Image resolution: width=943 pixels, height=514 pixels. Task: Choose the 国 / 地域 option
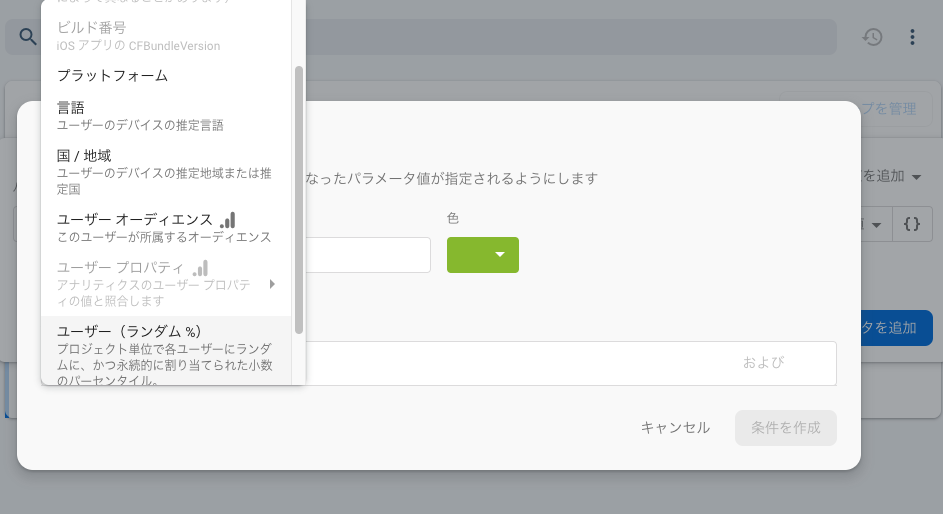click(166, 171)
